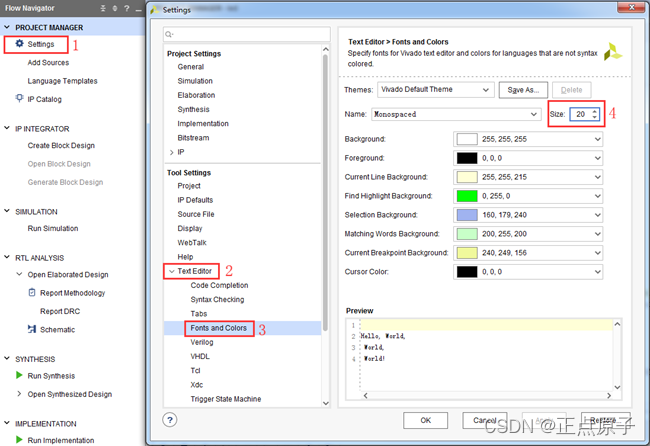Select Code Completion under Text Editor

(219, 285)
